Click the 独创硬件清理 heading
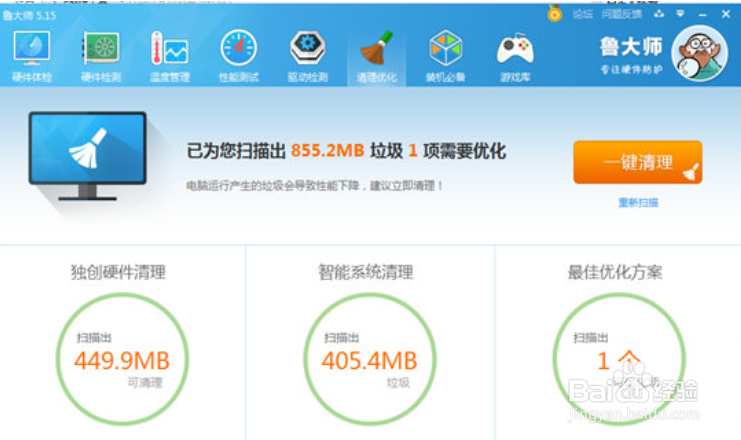The height and width of the screenshot is (440, 741). (x=118, y=272)
